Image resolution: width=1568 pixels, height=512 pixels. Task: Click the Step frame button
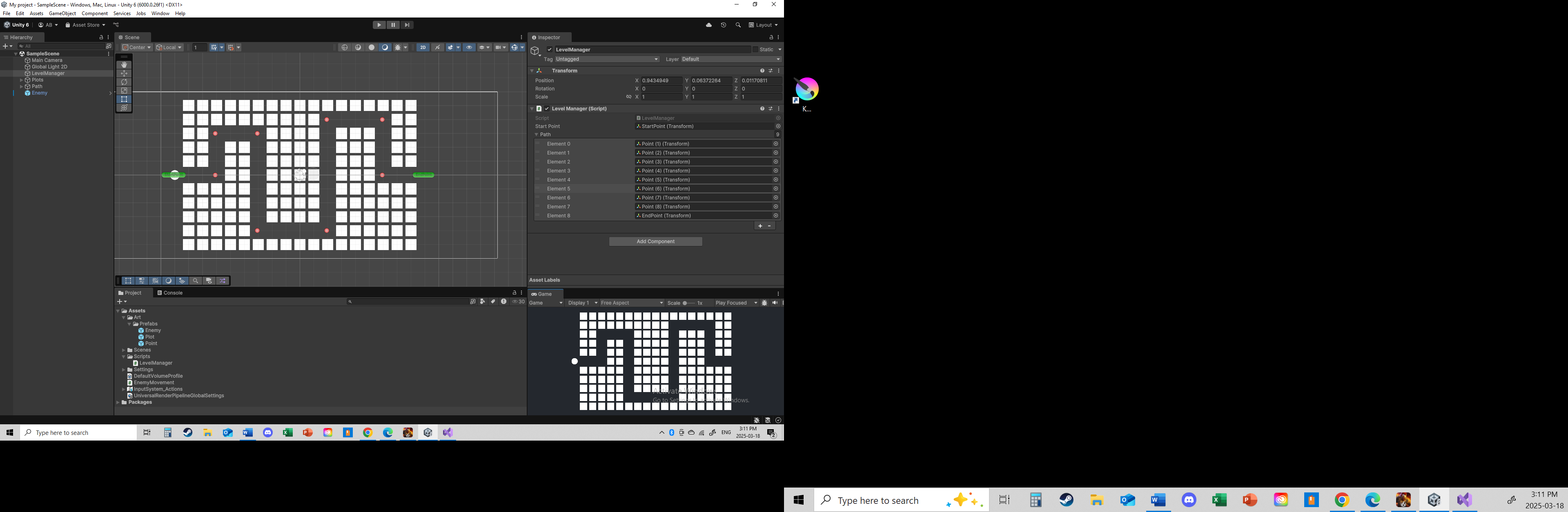coord(407,25)
